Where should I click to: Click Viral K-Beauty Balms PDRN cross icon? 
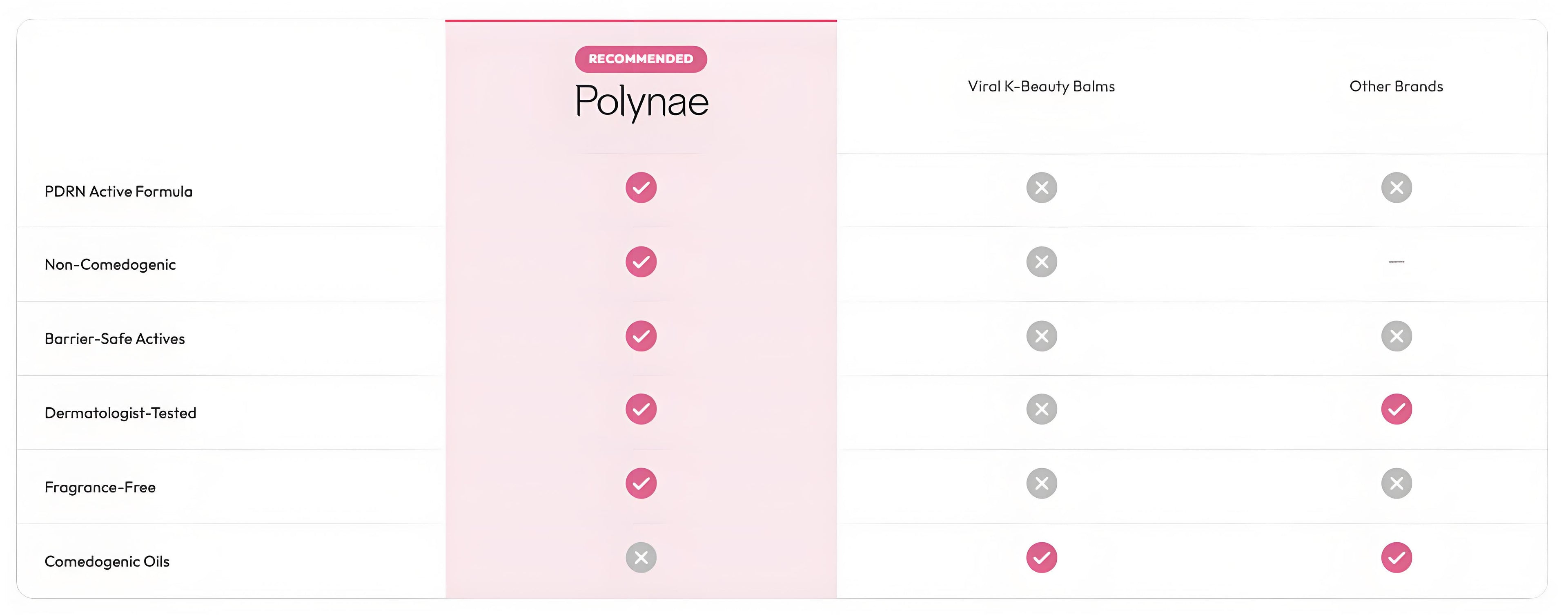(1042, 188)
